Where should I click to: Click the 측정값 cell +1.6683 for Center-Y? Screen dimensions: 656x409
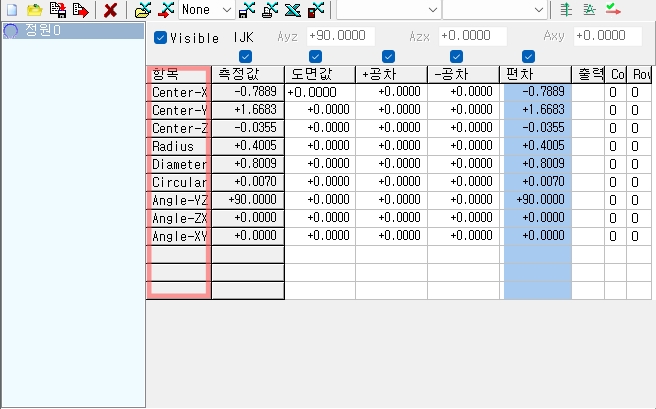point(248,110)
